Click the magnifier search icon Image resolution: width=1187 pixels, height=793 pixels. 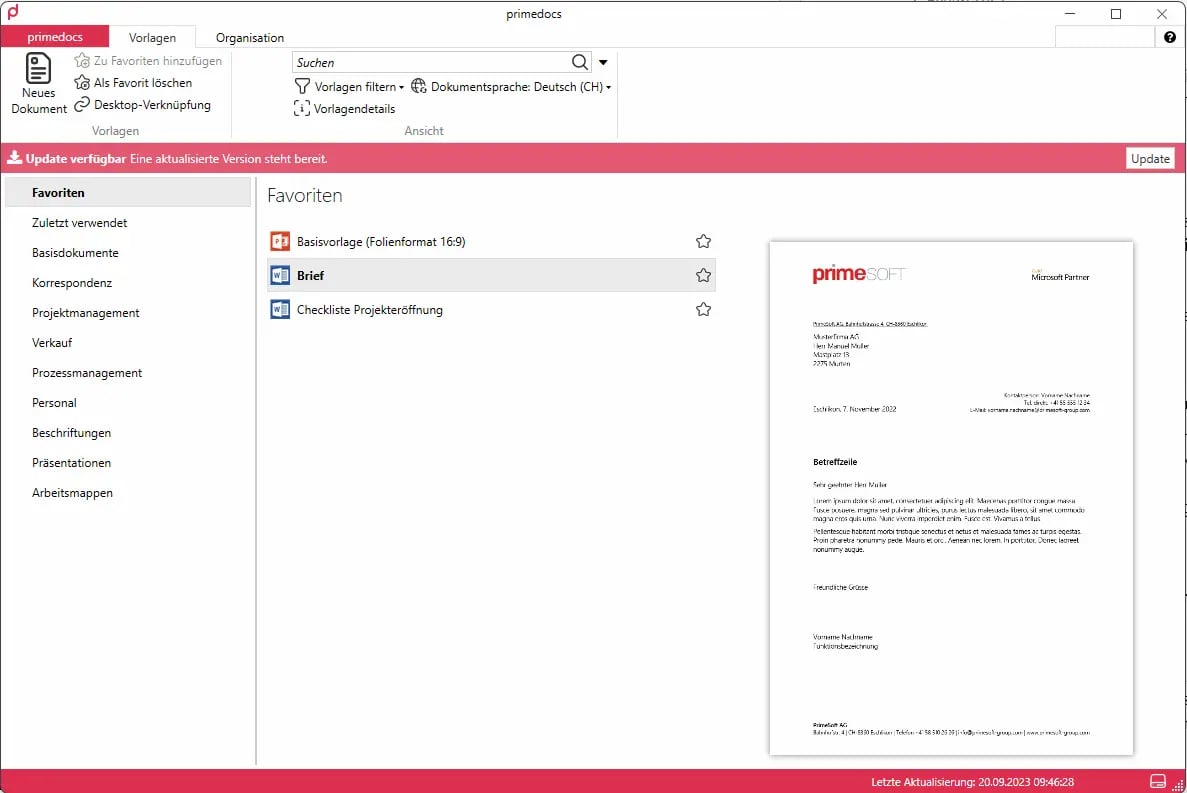pos(580,62)
